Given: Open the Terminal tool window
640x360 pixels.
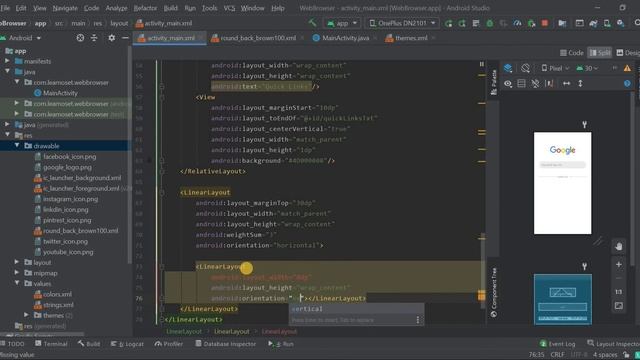Looking at the screenshot, I should point(51,344).
